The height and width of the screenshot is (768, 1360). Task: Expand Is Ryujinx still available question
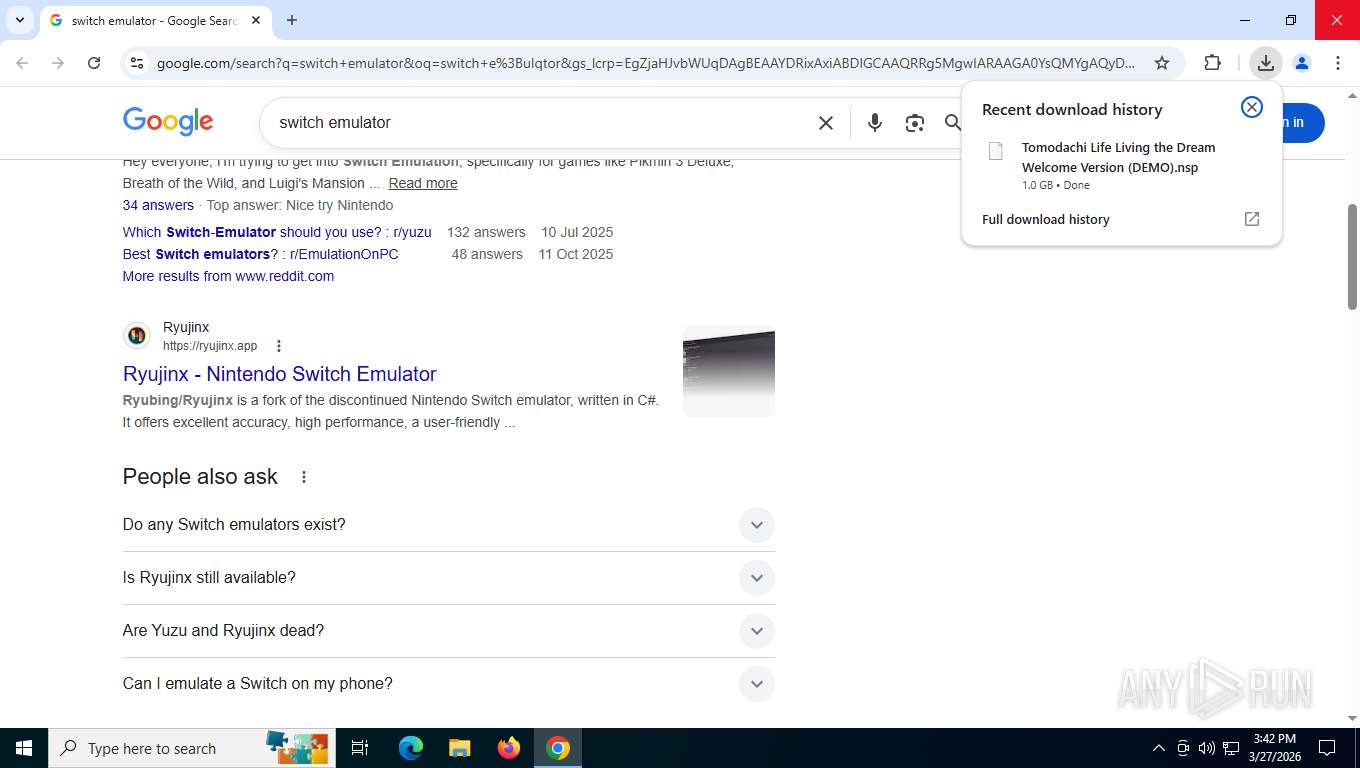point(449,578)
